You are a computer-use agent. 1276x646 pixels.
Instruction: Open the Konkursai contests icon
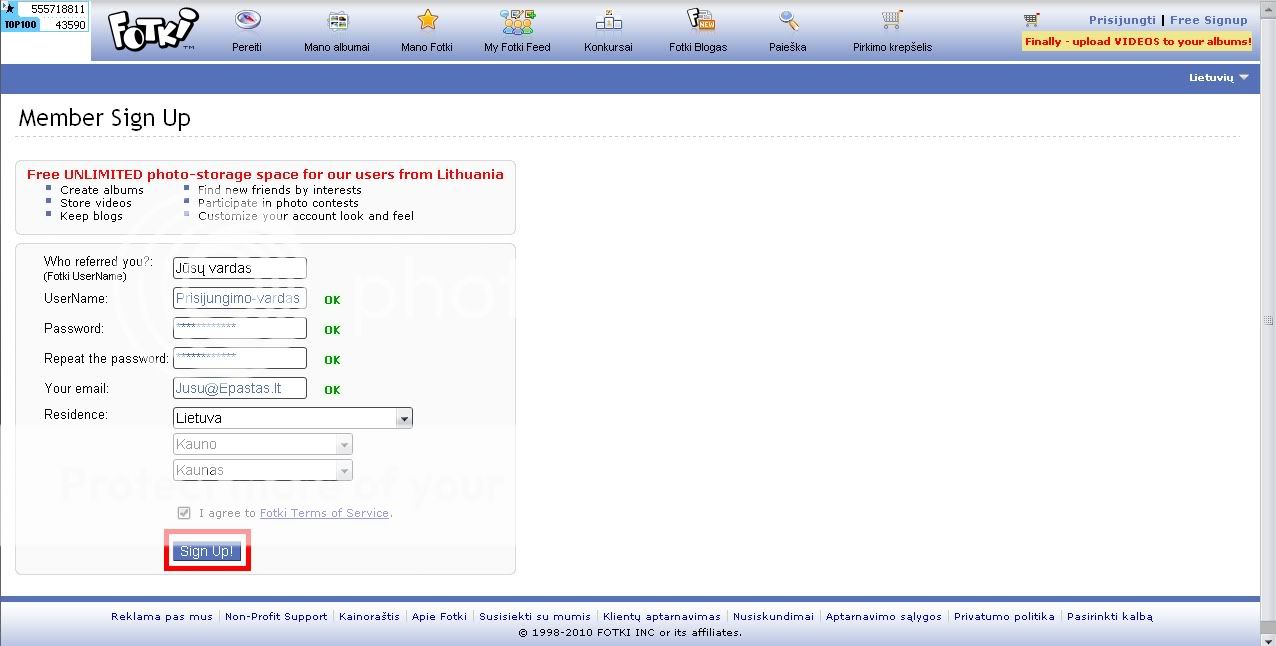pos(608,20)
